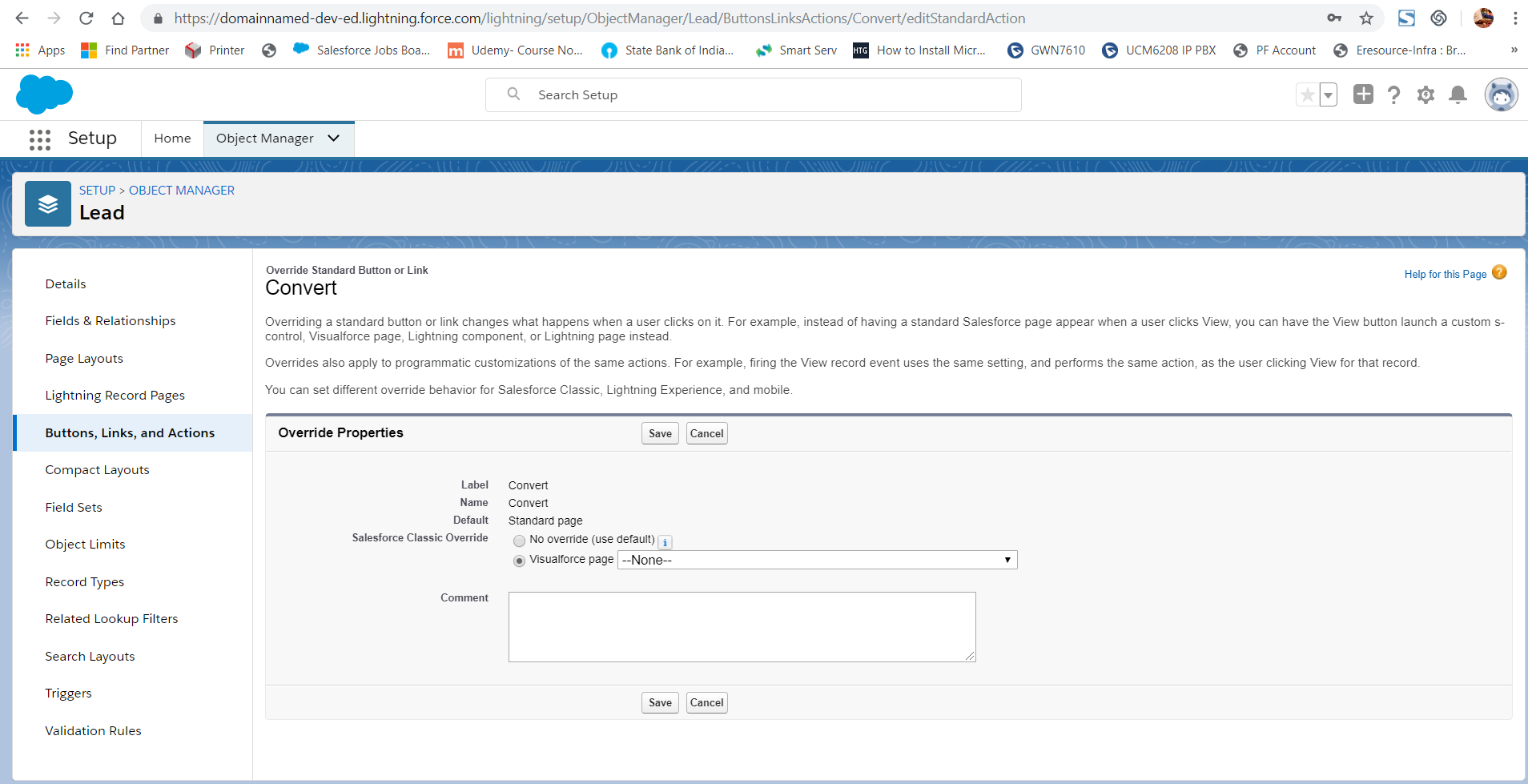Select the Visualforce page radio button
The image size is (1528, 784).
click(519, 561)
